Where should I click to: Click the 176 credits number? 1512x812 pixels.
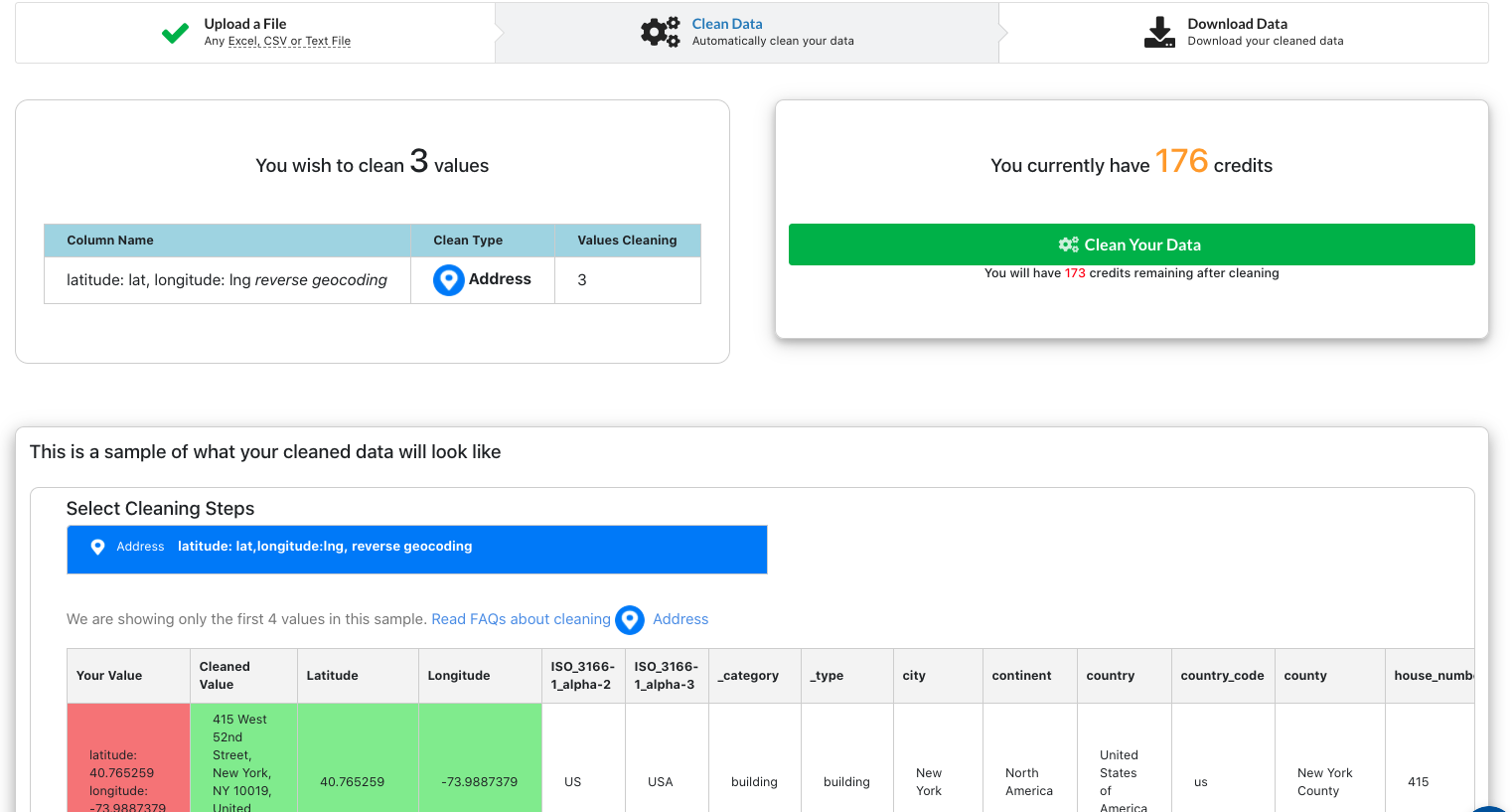[x=1181, y=161]
